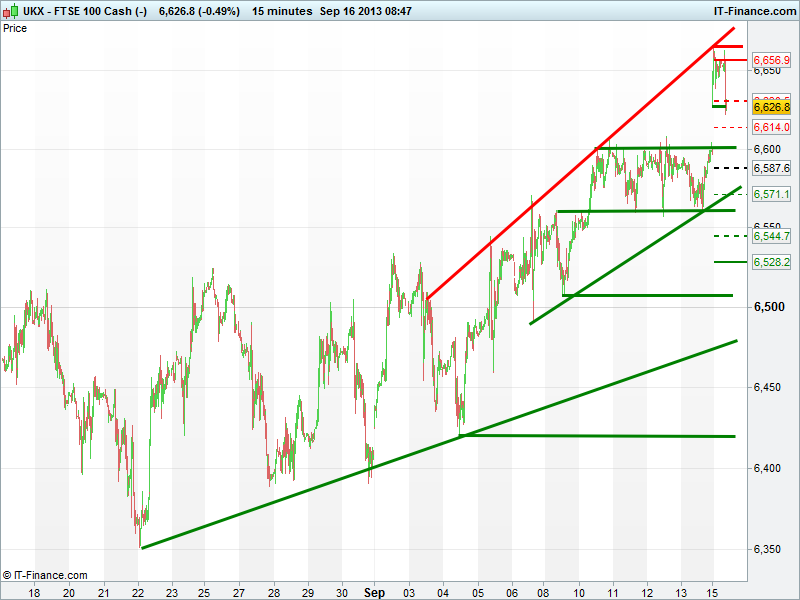Open the IT-Finance.com link at top right

[x=755, y=11]
